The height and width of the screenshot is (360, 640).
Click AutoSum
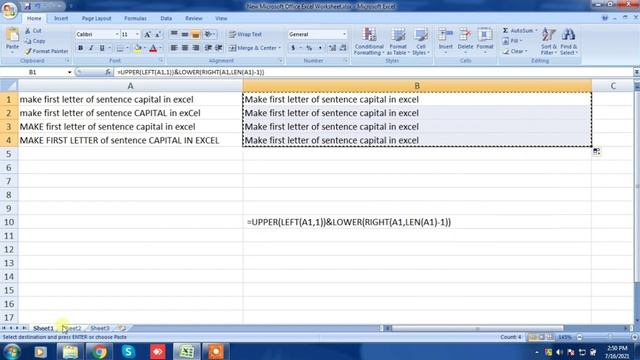pos(519,31)
